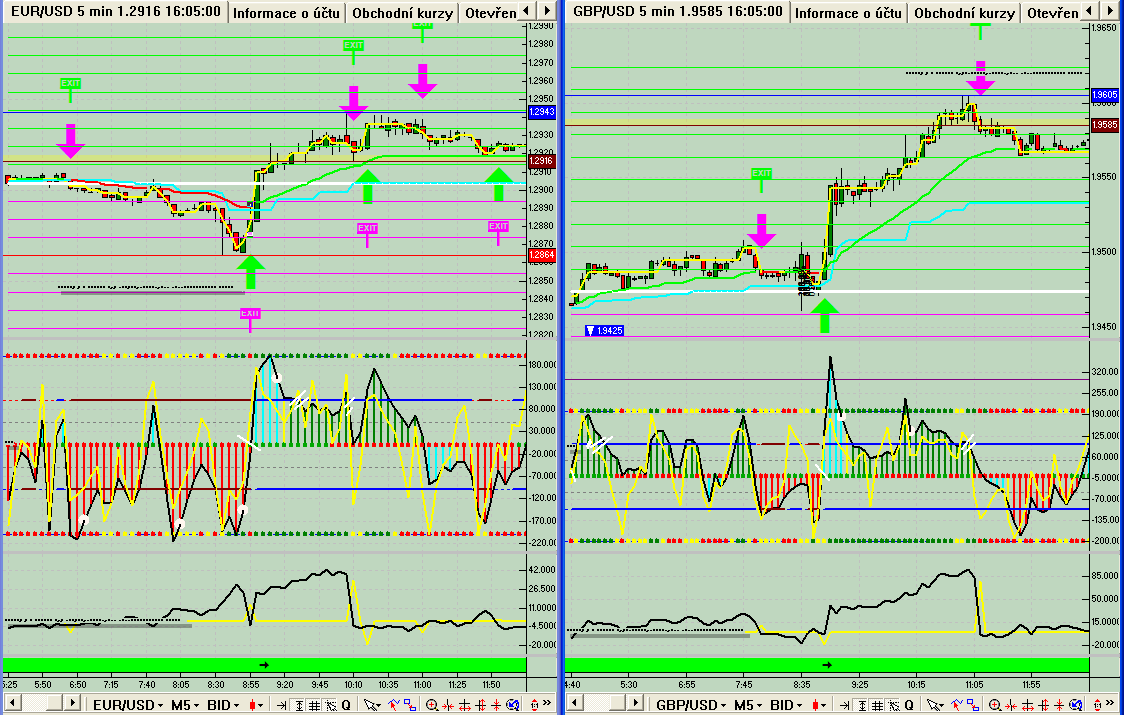Click the Q icon in GBP/USD toolbar
The width and height of the screenshot is (1124, 715).
coord(909,705)
